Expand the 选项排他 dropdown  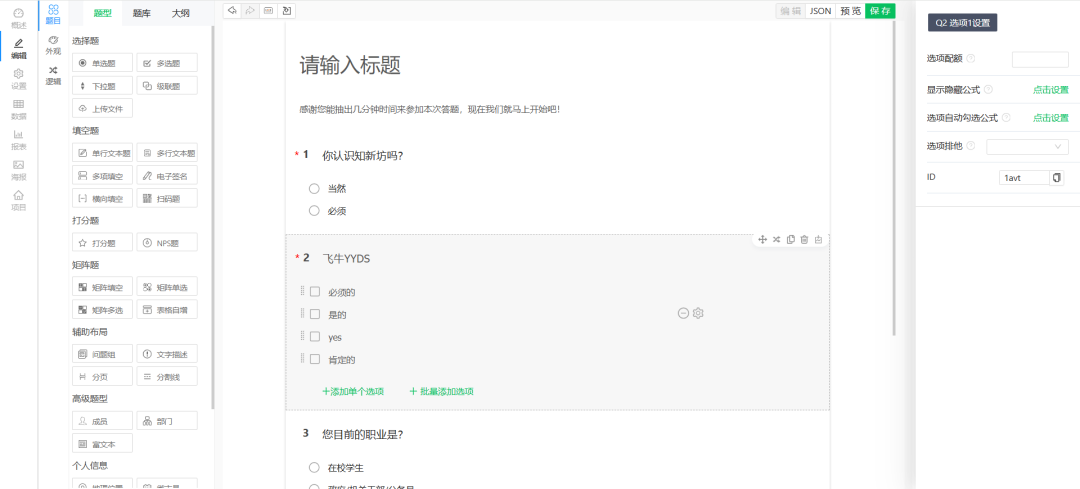[x=1027, y=147]
